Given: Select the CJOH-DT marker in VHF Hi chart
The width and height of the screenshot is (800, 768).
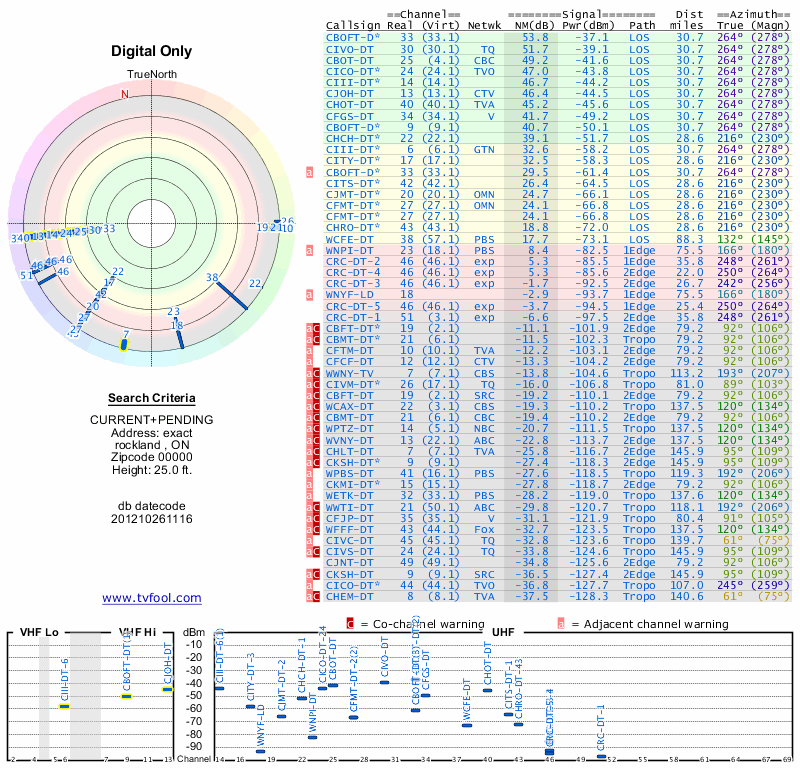Looking at the screenshot, I should click(x=168, y=689).
